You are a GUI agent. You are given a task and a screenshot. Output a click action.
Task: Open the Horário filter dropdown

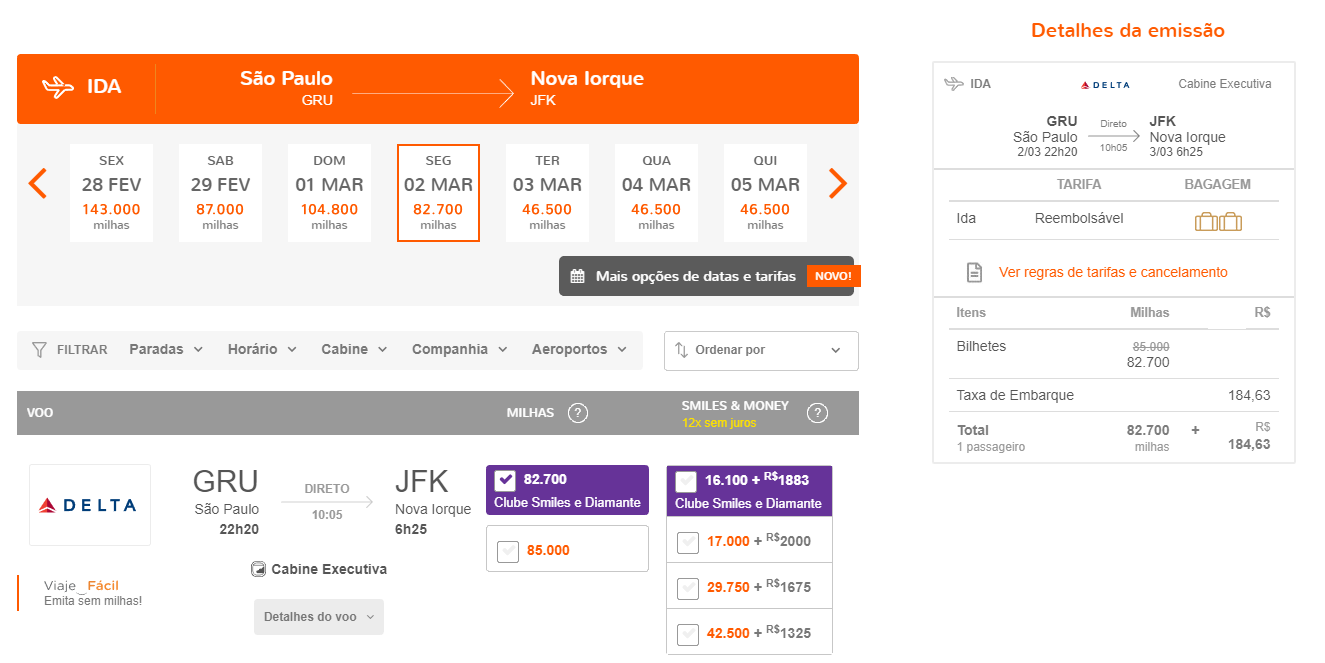(262, 350)
